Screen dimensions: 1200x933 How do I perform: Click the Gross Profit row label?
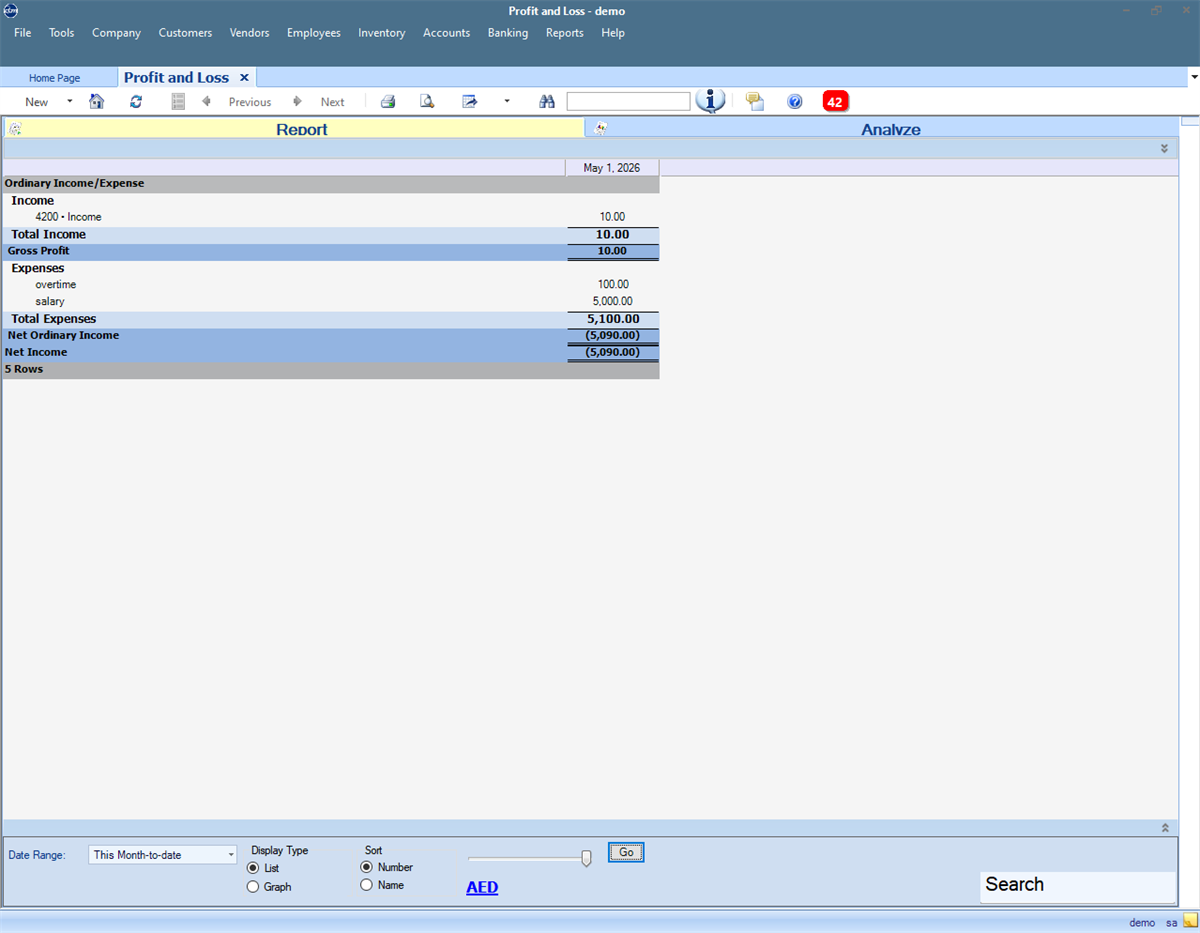38,251
